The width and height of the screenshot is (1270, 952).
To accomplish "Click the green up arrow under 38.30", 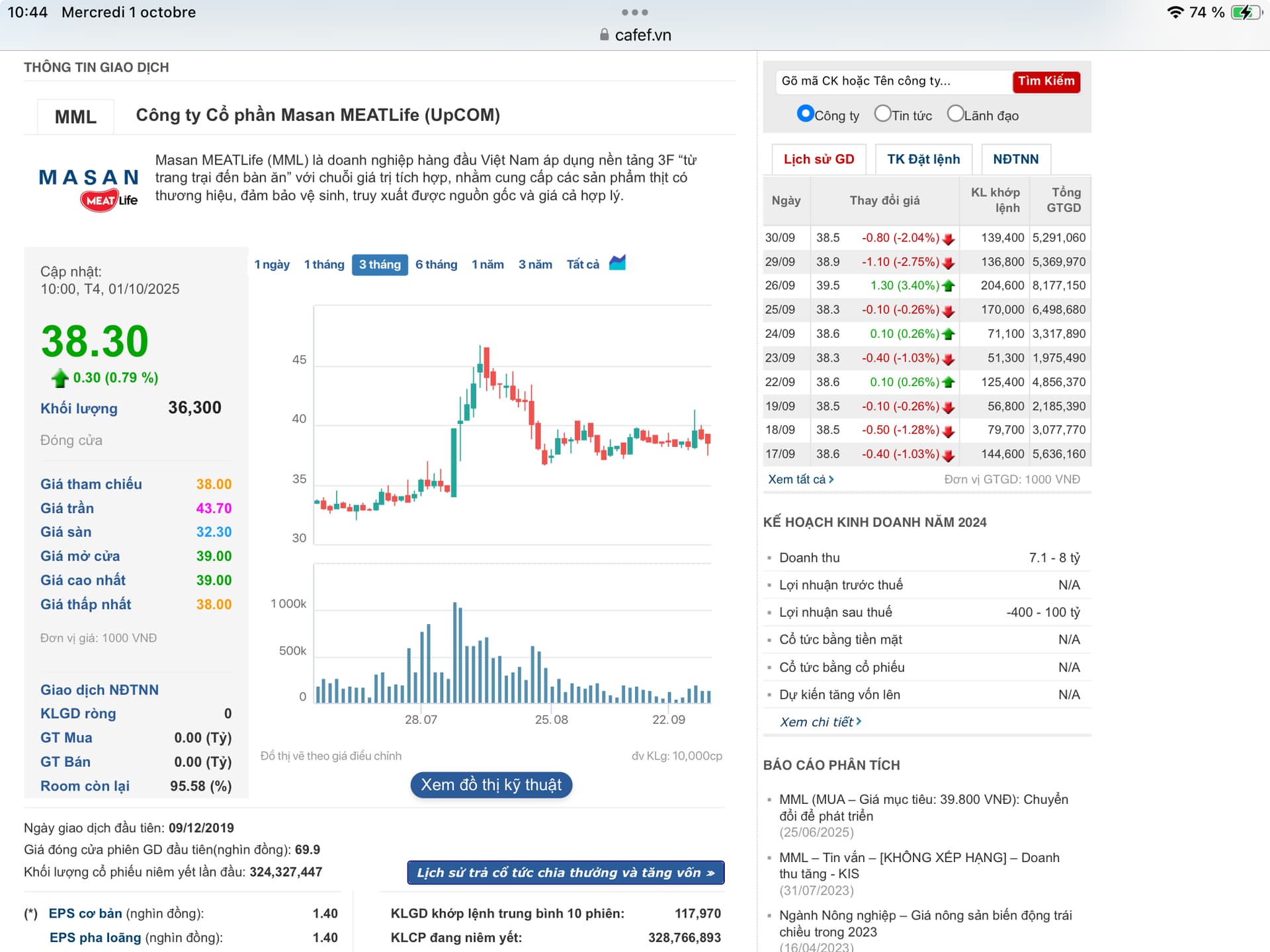I will [x=60, y=378].
